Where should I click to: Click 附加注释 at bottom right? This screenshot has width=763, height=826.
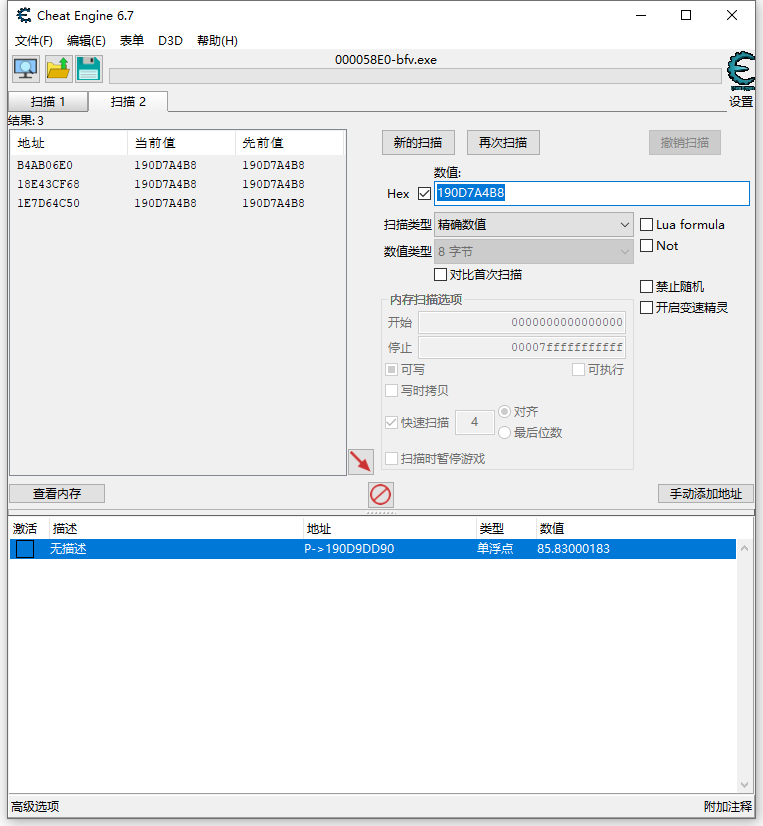[x=728, y=807]
